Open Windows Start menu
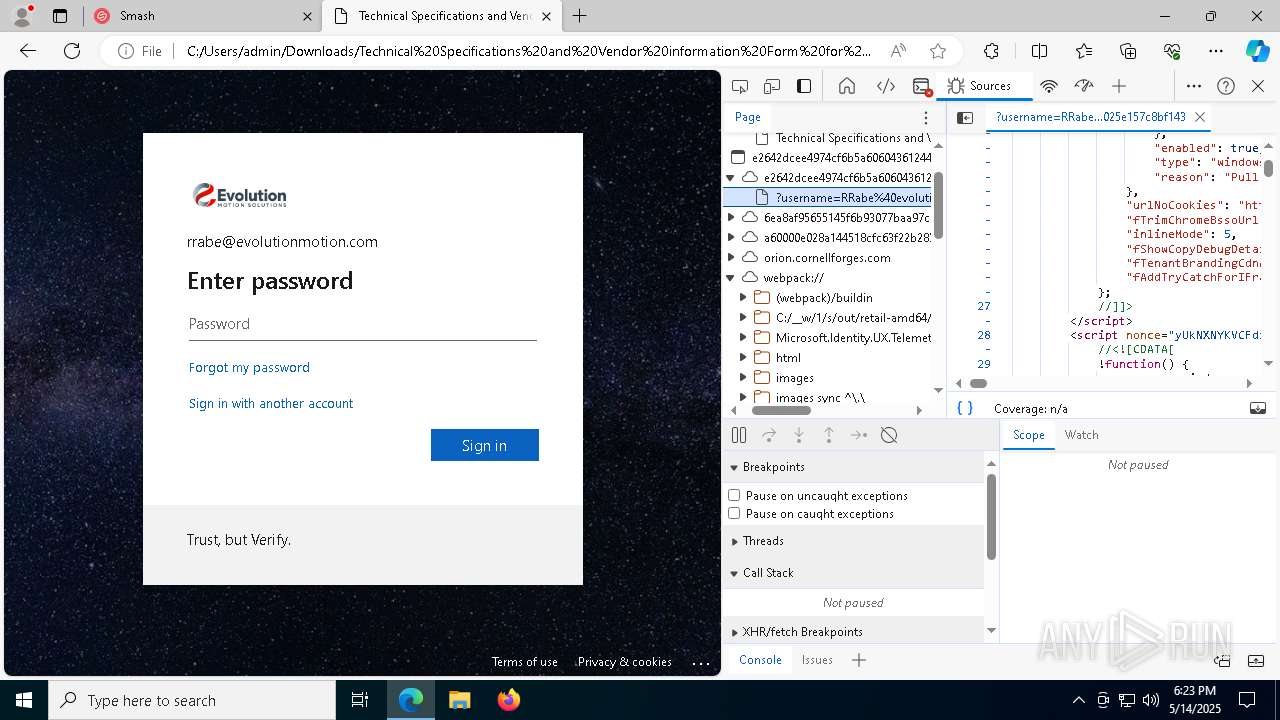 [x=24, y=700]
